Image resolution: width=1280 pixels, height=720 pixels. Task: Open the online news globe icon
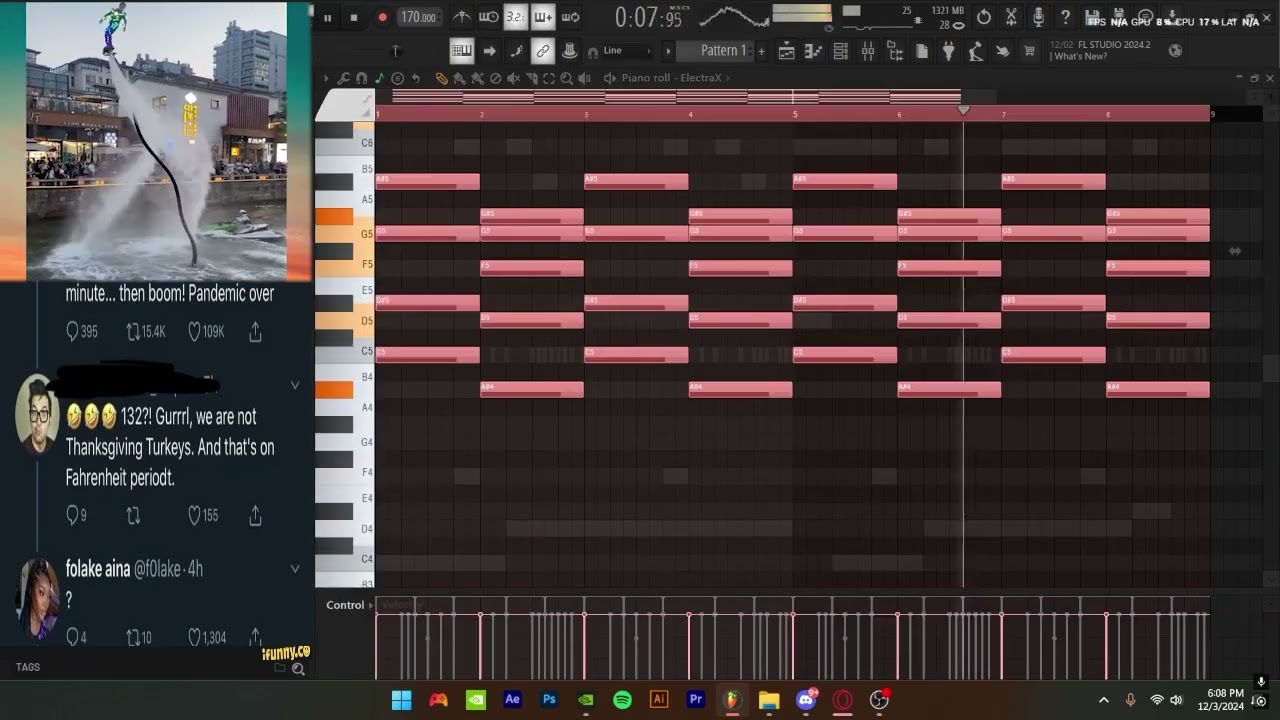1175,51
